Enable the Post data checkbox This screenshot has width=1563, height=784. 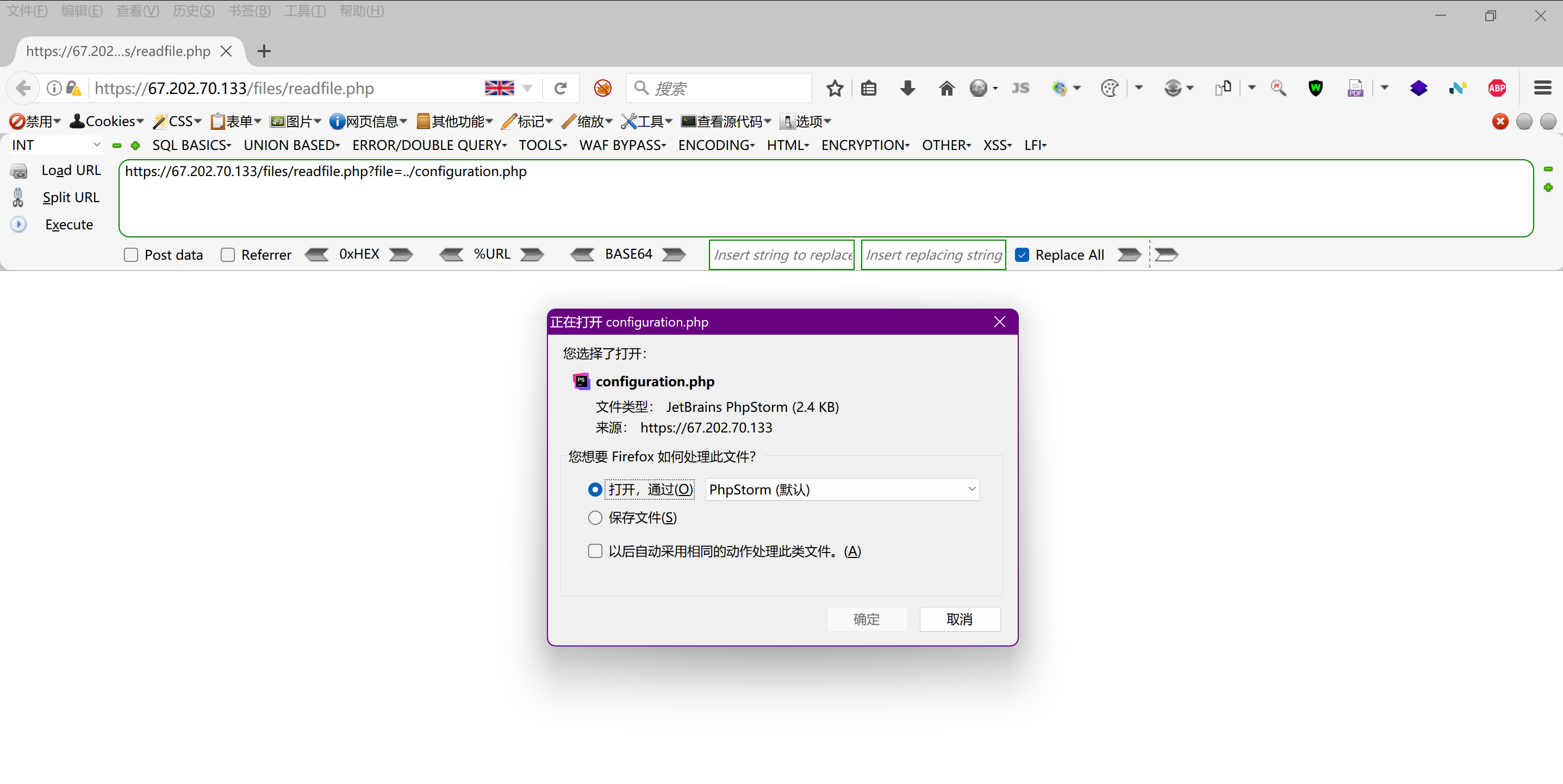point(131,255)
